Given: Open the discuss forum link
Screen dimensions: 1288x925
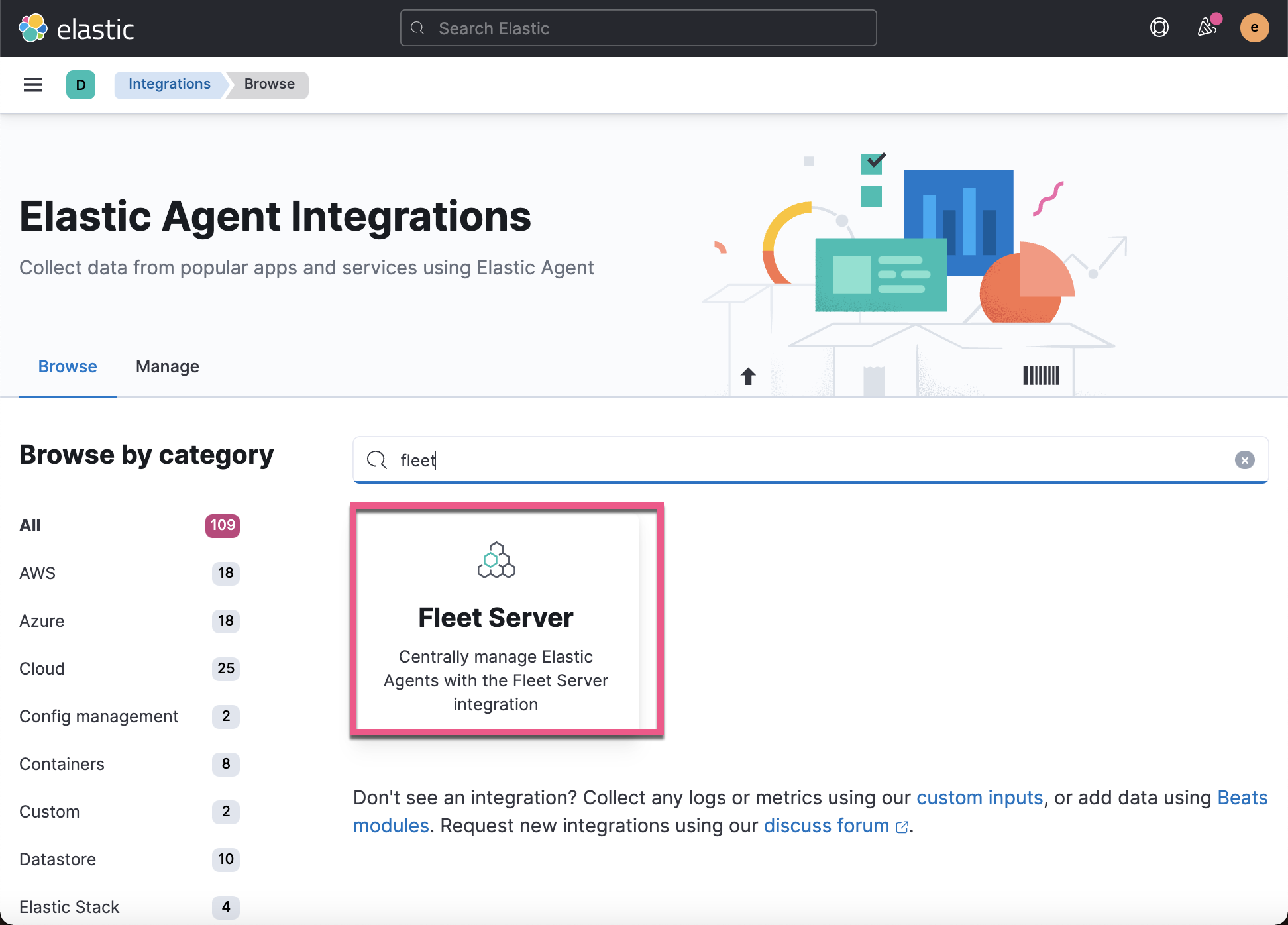Looking at the screenshot, I should [835, 826].
